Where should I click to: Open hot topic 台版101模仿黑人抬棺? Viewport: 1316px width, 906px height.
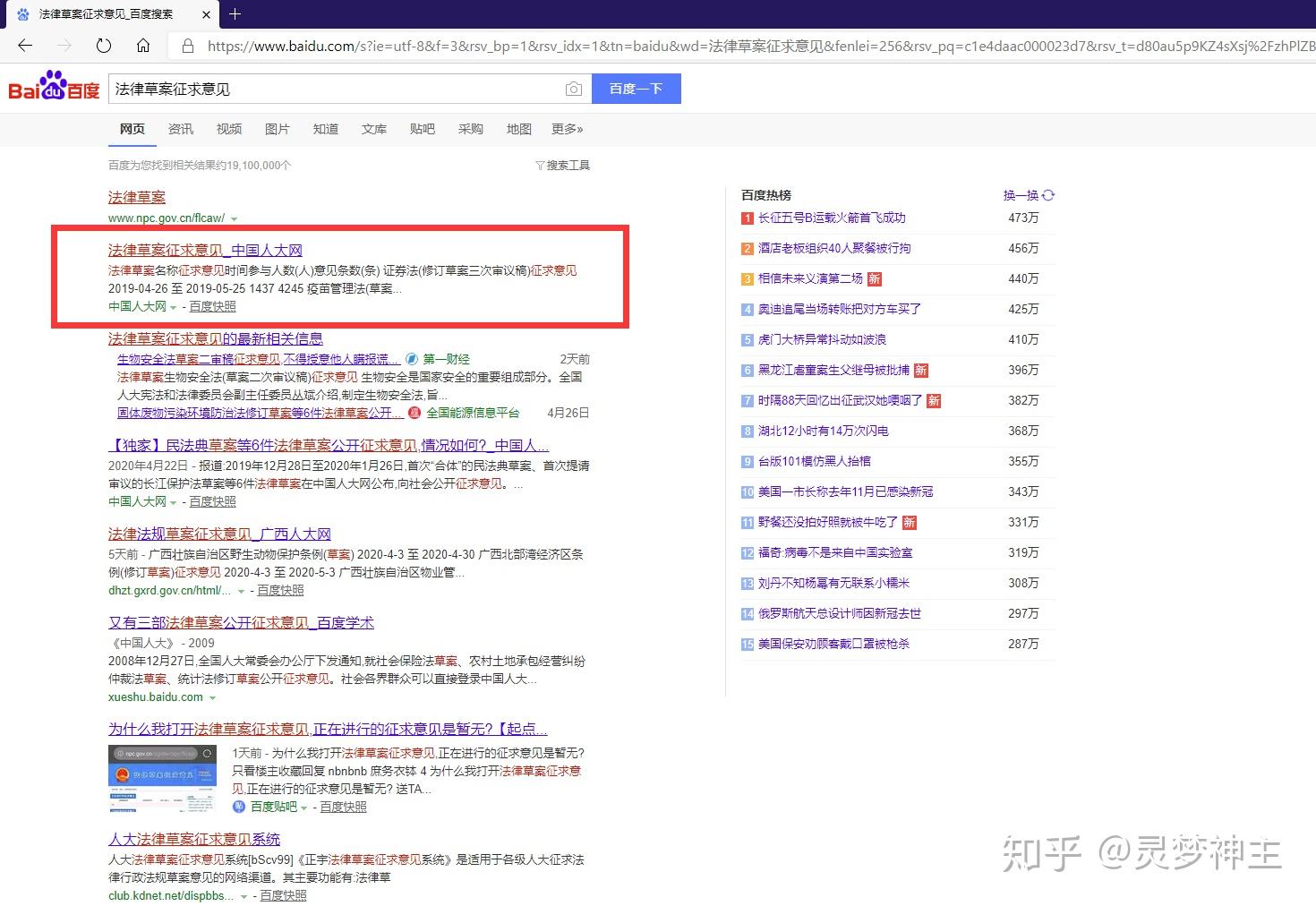(815, 461)
